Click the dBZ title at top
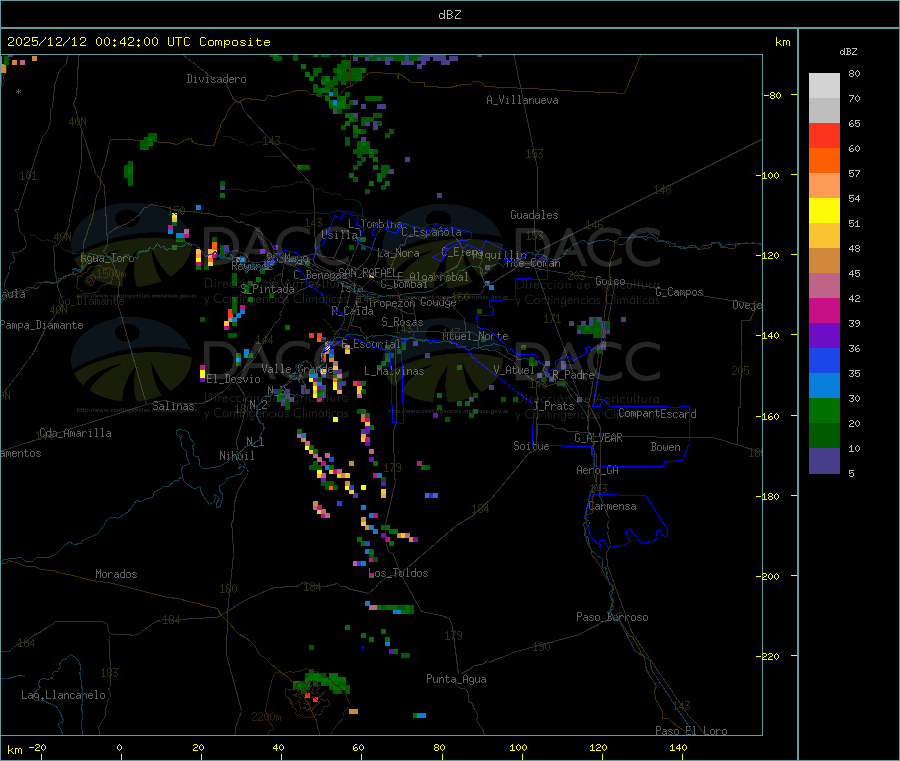The image size is (900, 761). pyautogui.click(x=449, y=15)
